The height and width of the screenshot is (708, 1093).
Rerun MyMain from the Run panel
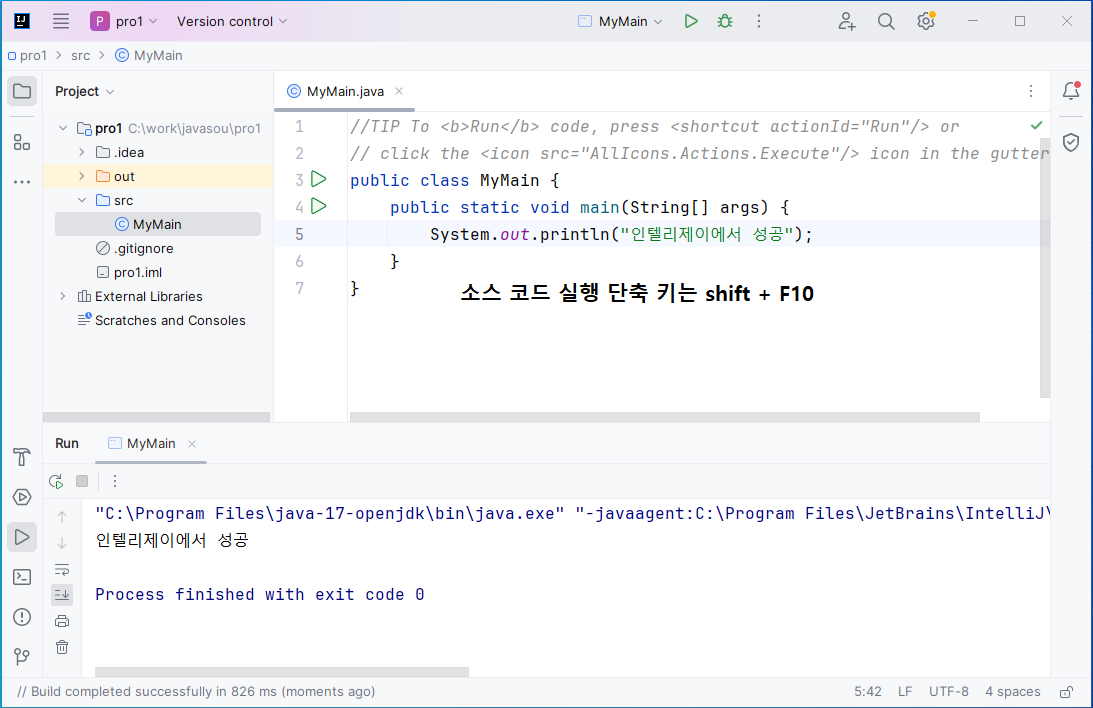(56, 481)
